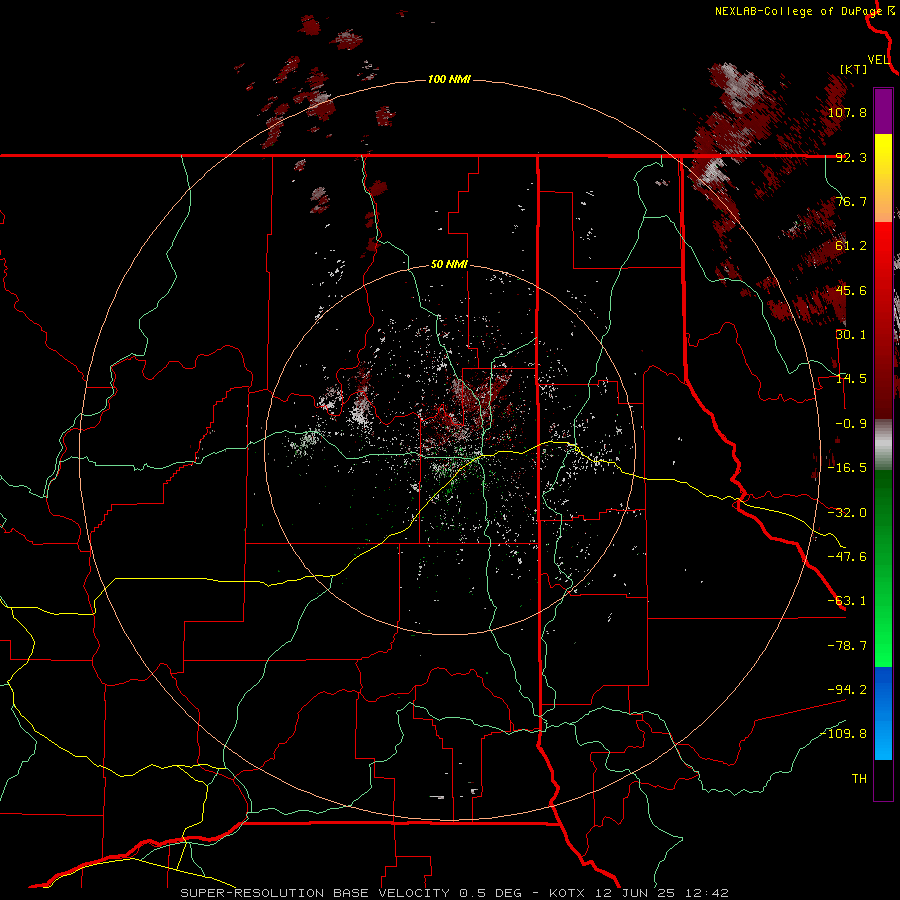Click the -16.5 value on the velocity scale
900x900 pixels.
(847, 468)
